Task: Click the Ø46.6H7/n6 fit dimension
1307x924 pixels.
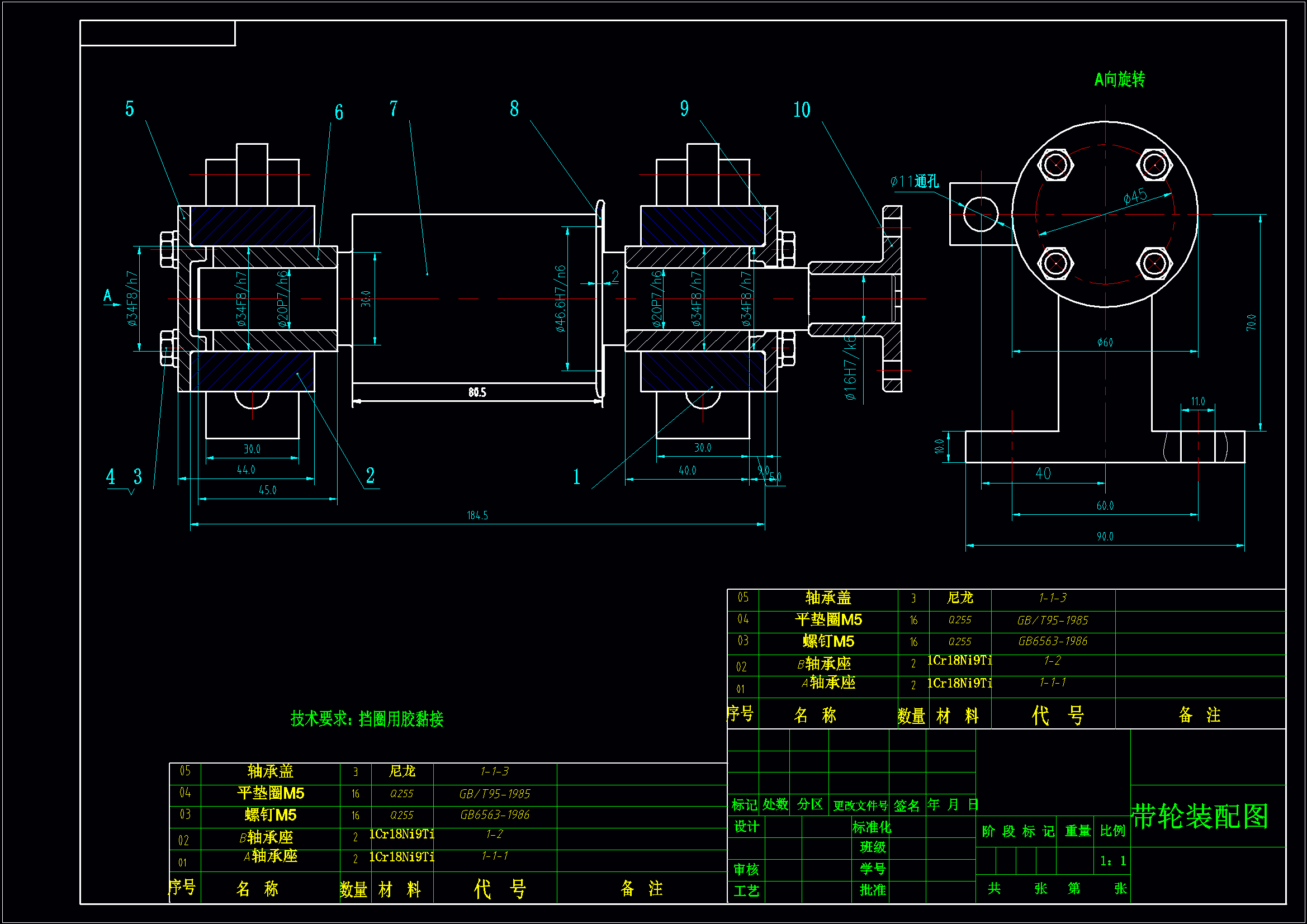Action: pyautogui.click(x=561, y=298)
